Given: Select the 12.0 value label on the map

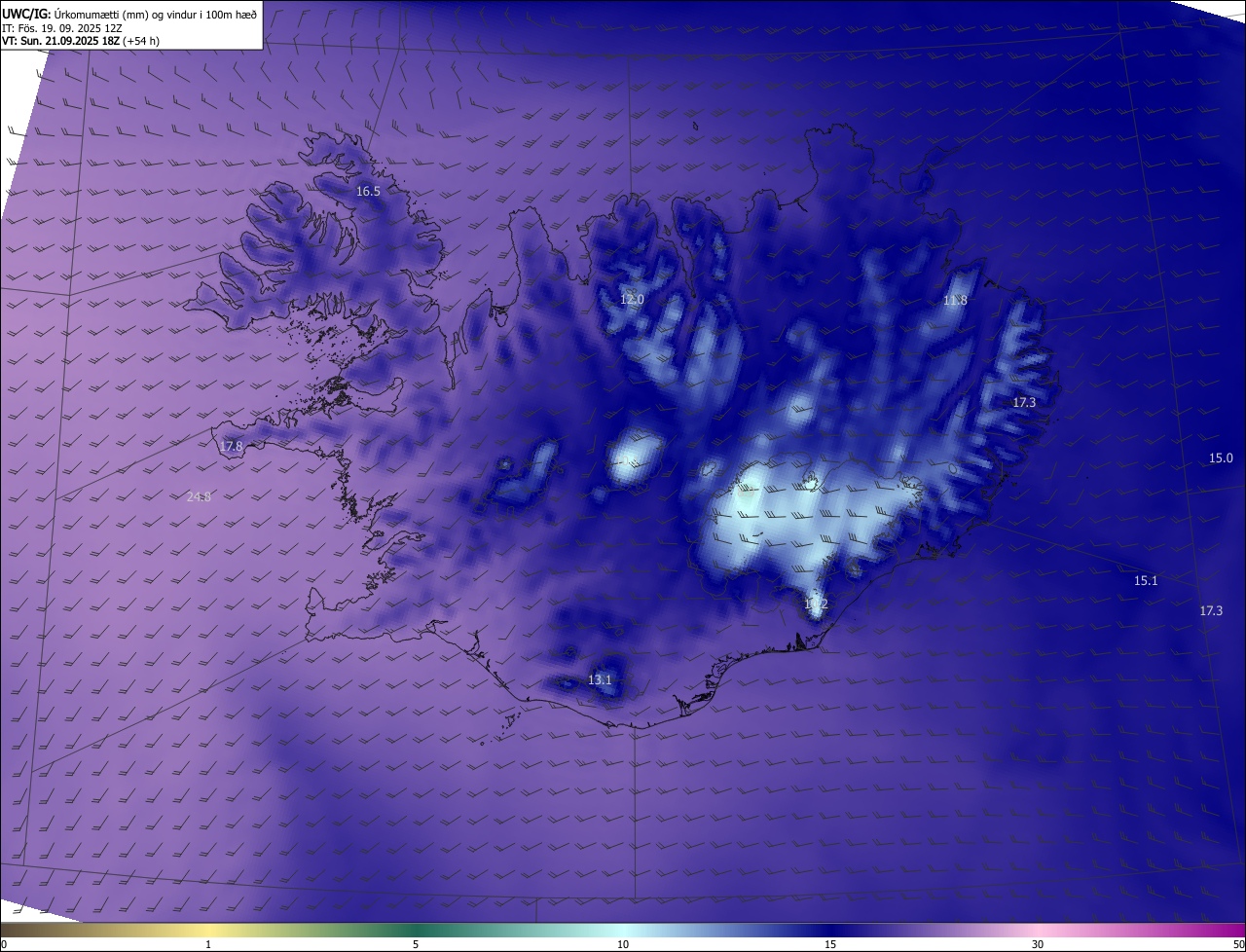Looking at the screenshot, I should click(632, 300).
